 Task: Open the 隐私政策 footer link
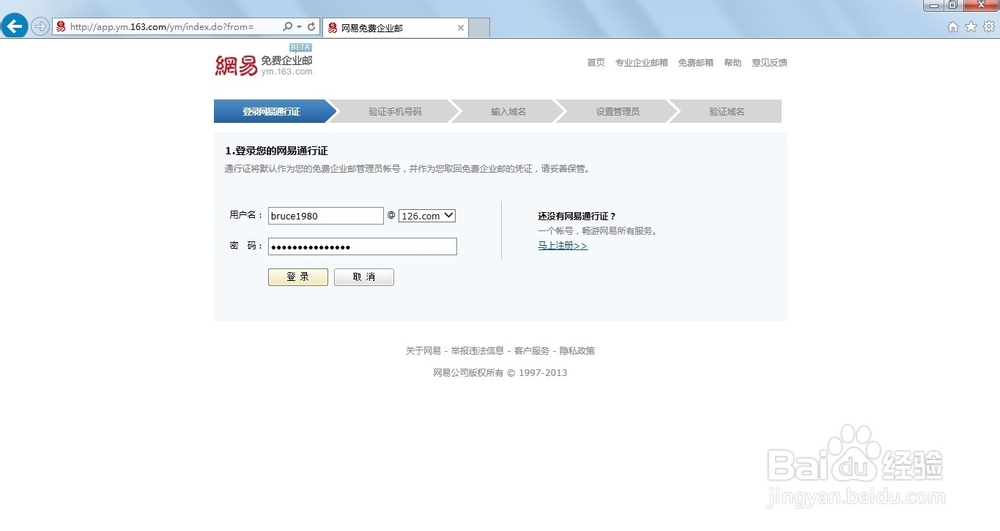577,351
